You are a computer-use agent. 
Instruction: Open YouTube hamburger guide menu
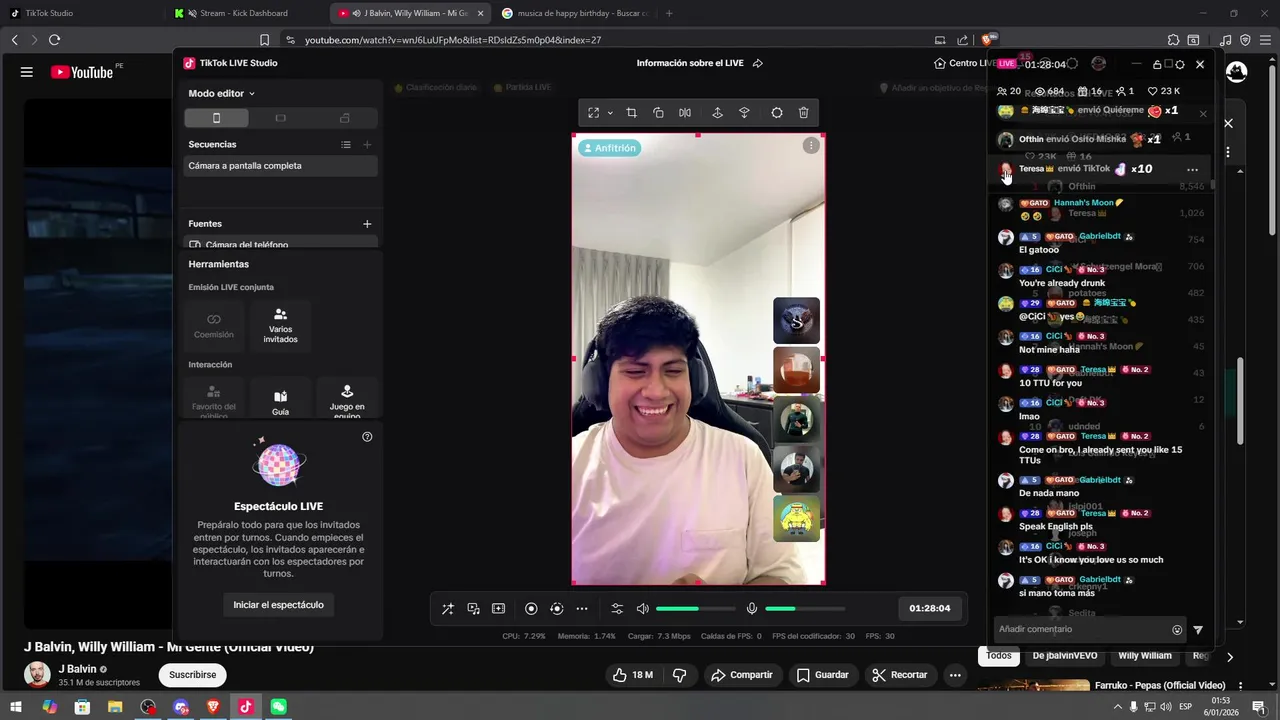coord(27,72)
